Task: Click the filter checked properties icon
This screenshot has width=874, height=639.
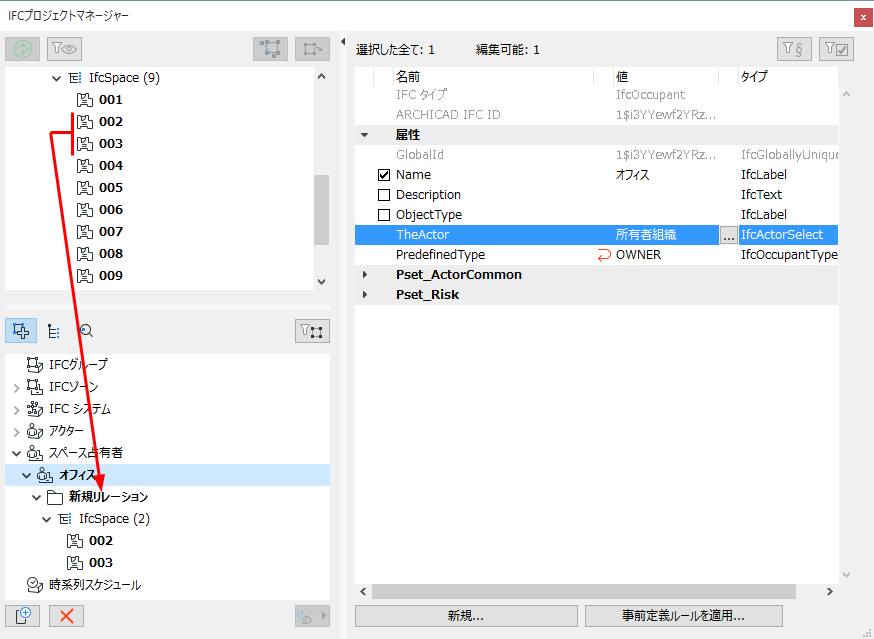Action: 836,49
